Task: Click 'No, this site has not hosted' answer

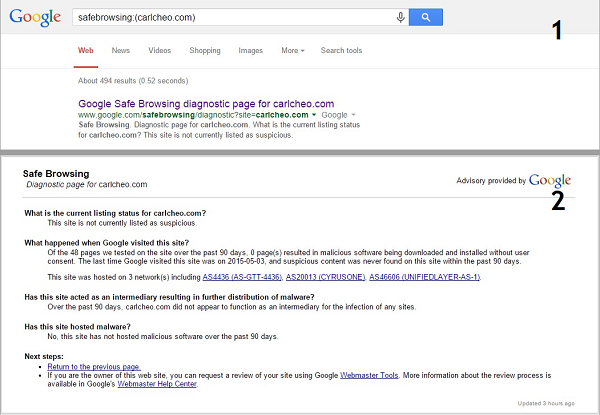Action: (163, 337)
